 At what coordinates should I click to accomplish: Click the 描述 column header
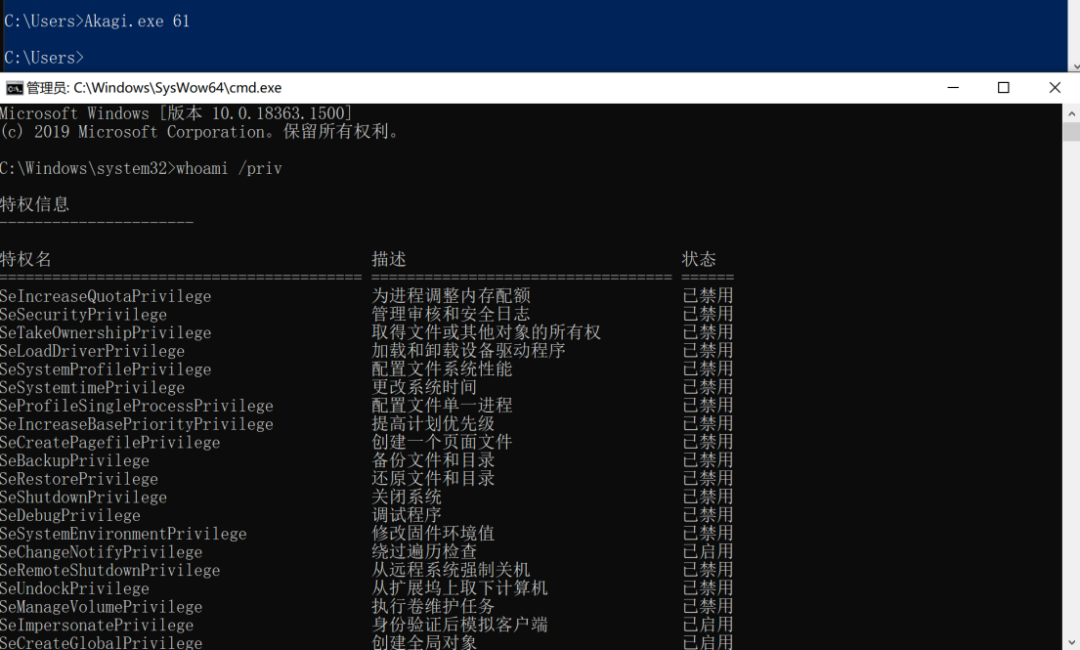388,258
